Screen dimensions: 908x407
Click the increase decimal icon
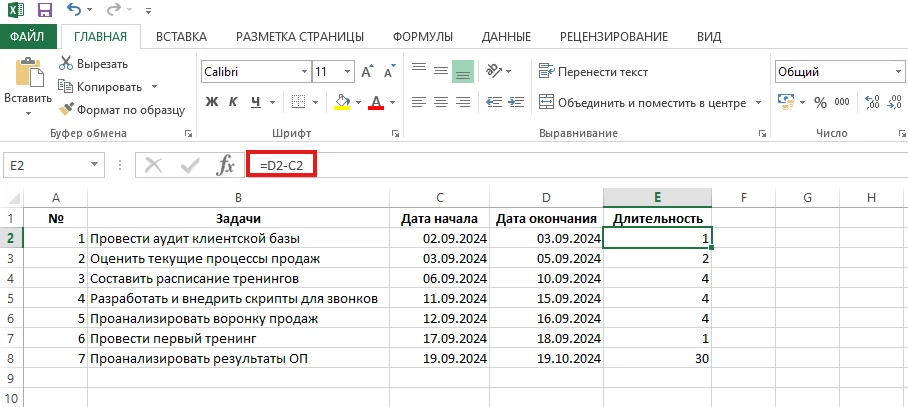coord(872,102)
